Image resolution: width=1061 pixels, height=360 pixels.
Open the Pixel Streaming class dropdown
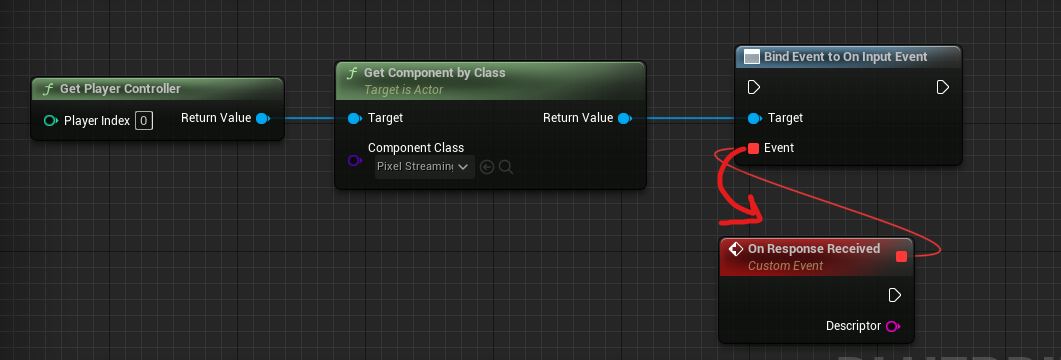[425, 166]
